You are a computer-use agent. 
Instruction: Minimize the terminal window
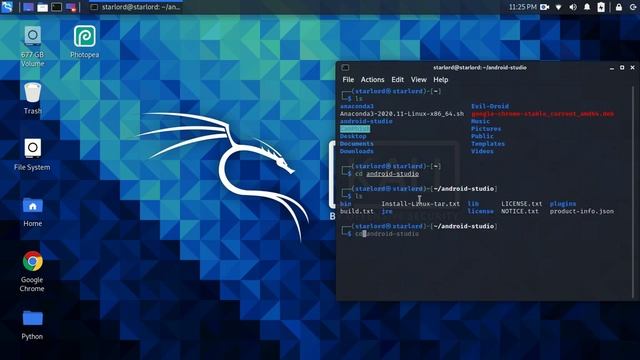611,68
